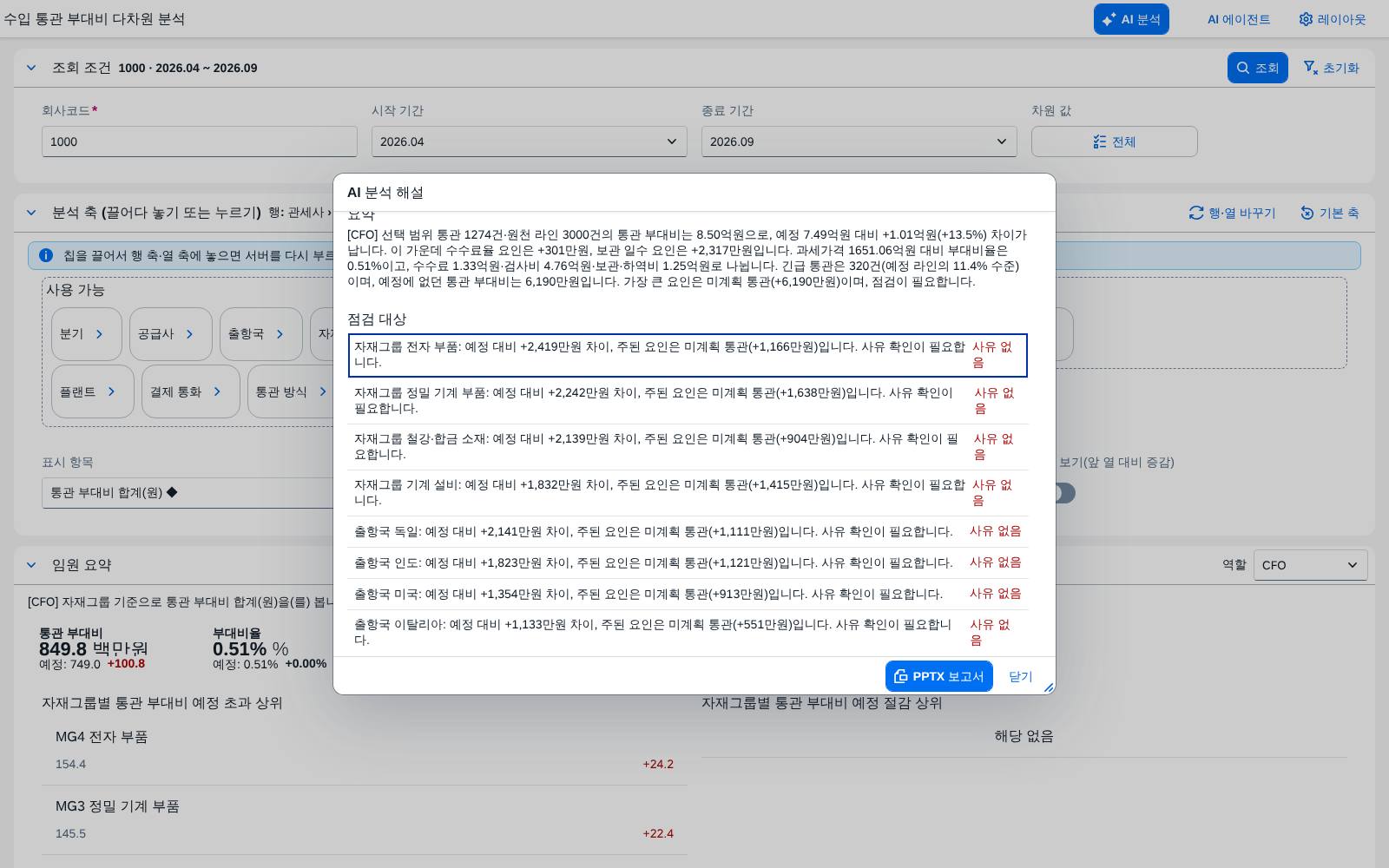Select the 자재그룹 전자 부품 checklist row
Viewport: 1389px width, 868px height.
(688, 355)
